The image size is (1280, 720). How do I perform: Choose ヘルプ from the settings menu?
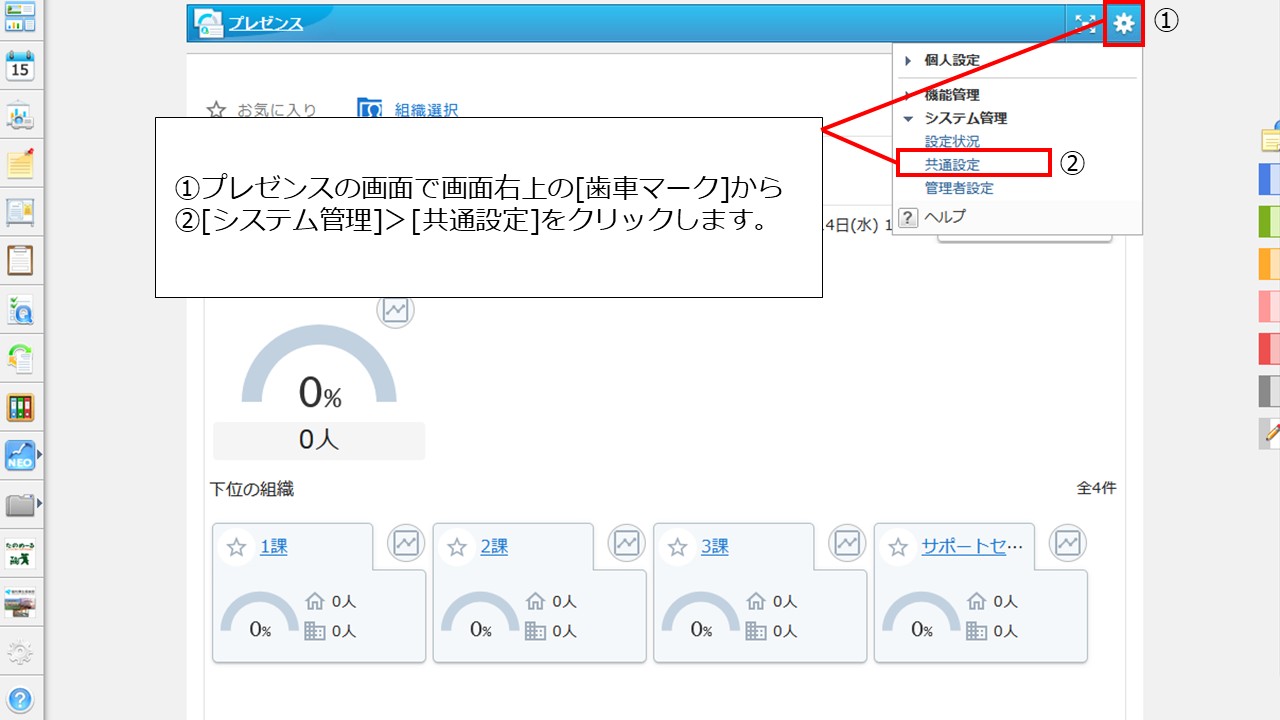[x=945, y=217]
